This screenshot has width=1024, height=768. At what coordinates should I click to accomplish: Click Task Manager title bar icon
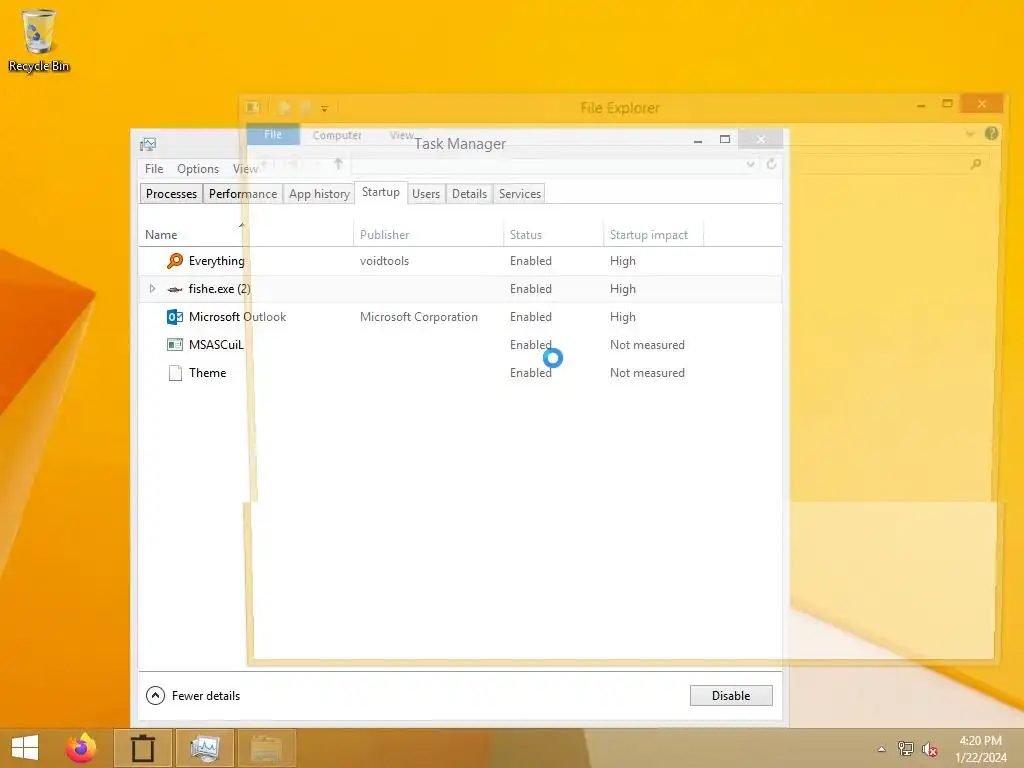point(148,144)
